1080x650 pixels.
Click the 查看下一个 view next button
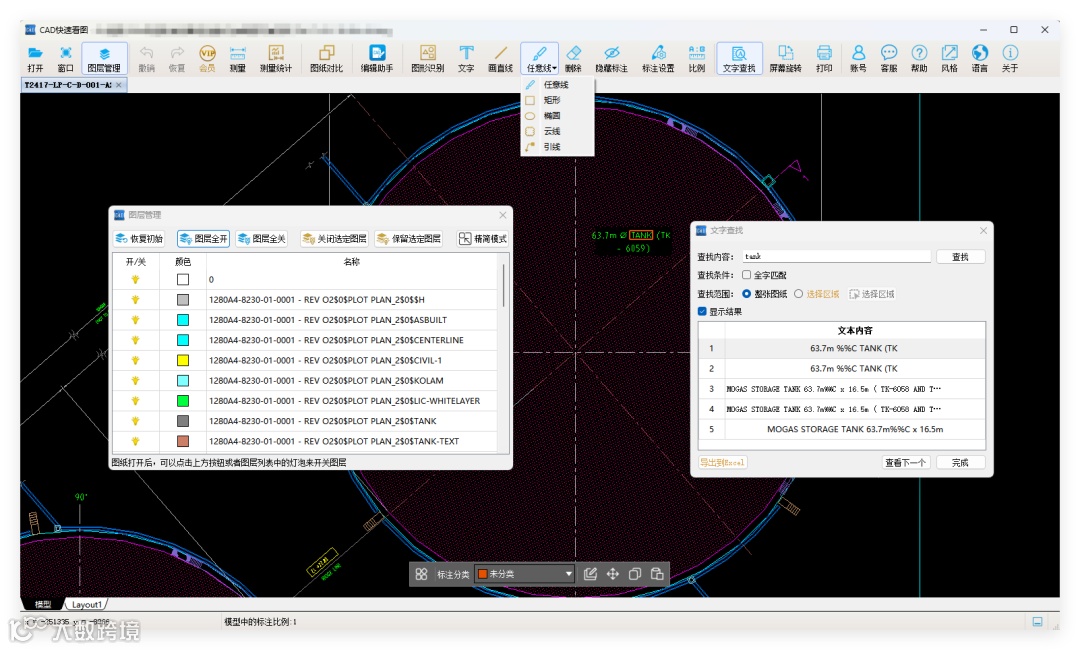[905, 462]
